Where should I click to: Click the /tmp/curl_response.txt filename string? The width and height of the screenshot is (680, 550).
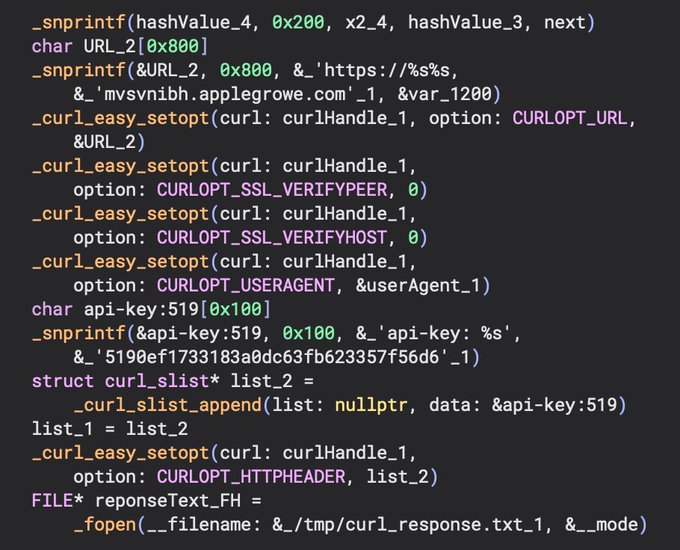[x=395, y=524]
